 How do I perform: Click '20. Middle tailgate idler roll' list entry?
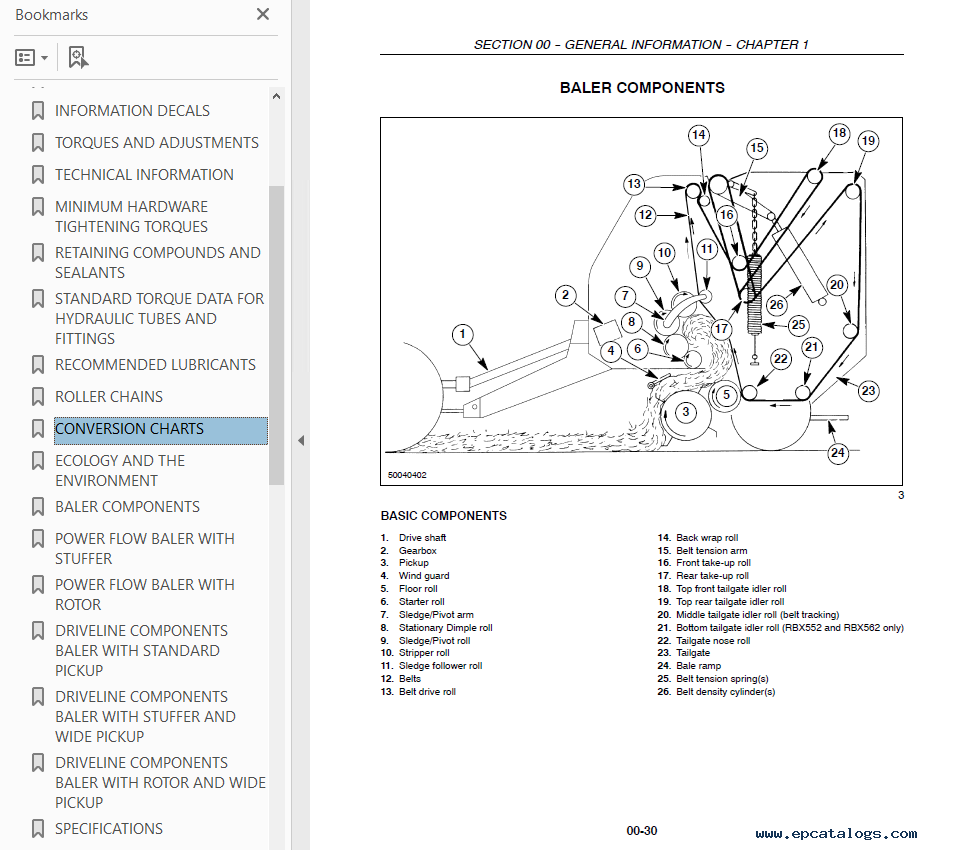(749, 615)
